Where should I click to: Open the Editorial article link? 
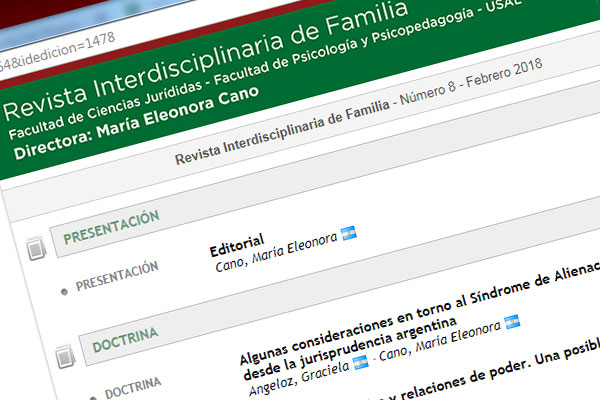(237, 245)
